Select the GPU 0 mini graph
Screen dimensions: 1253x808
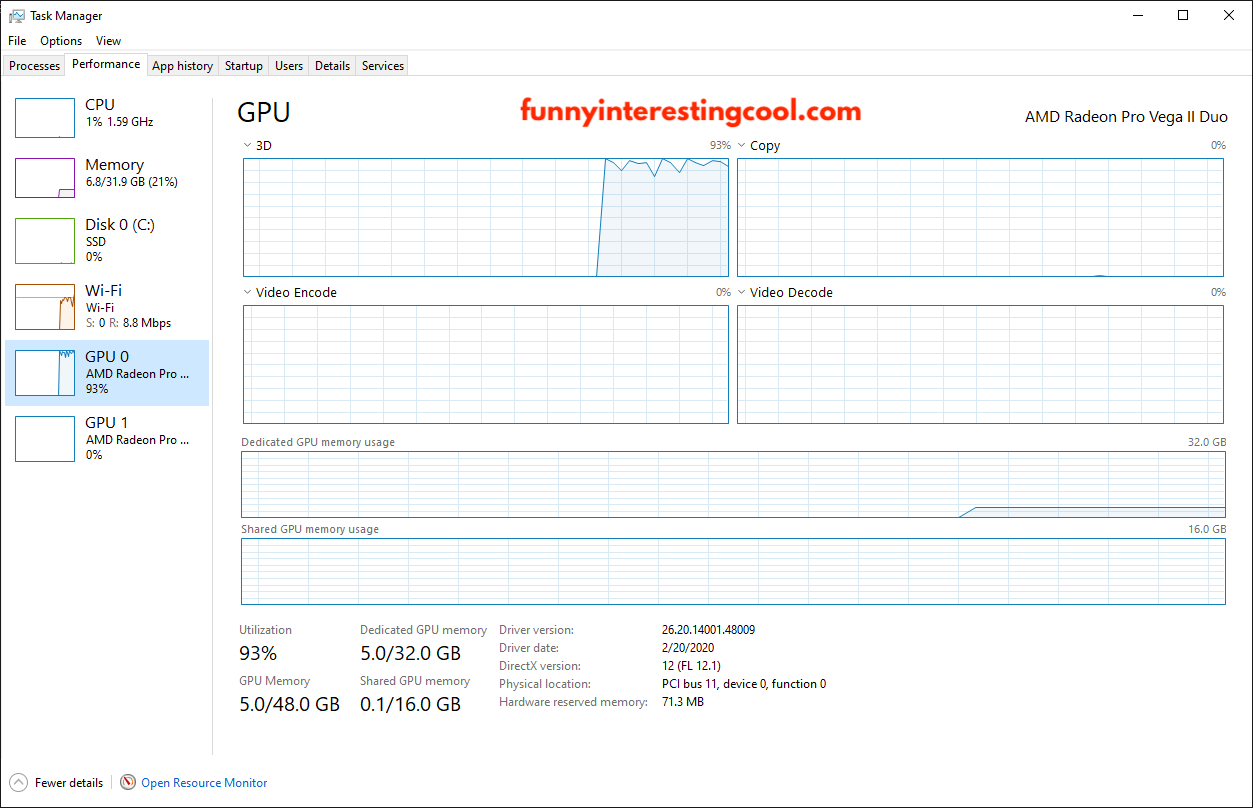[x=45, y=373]
